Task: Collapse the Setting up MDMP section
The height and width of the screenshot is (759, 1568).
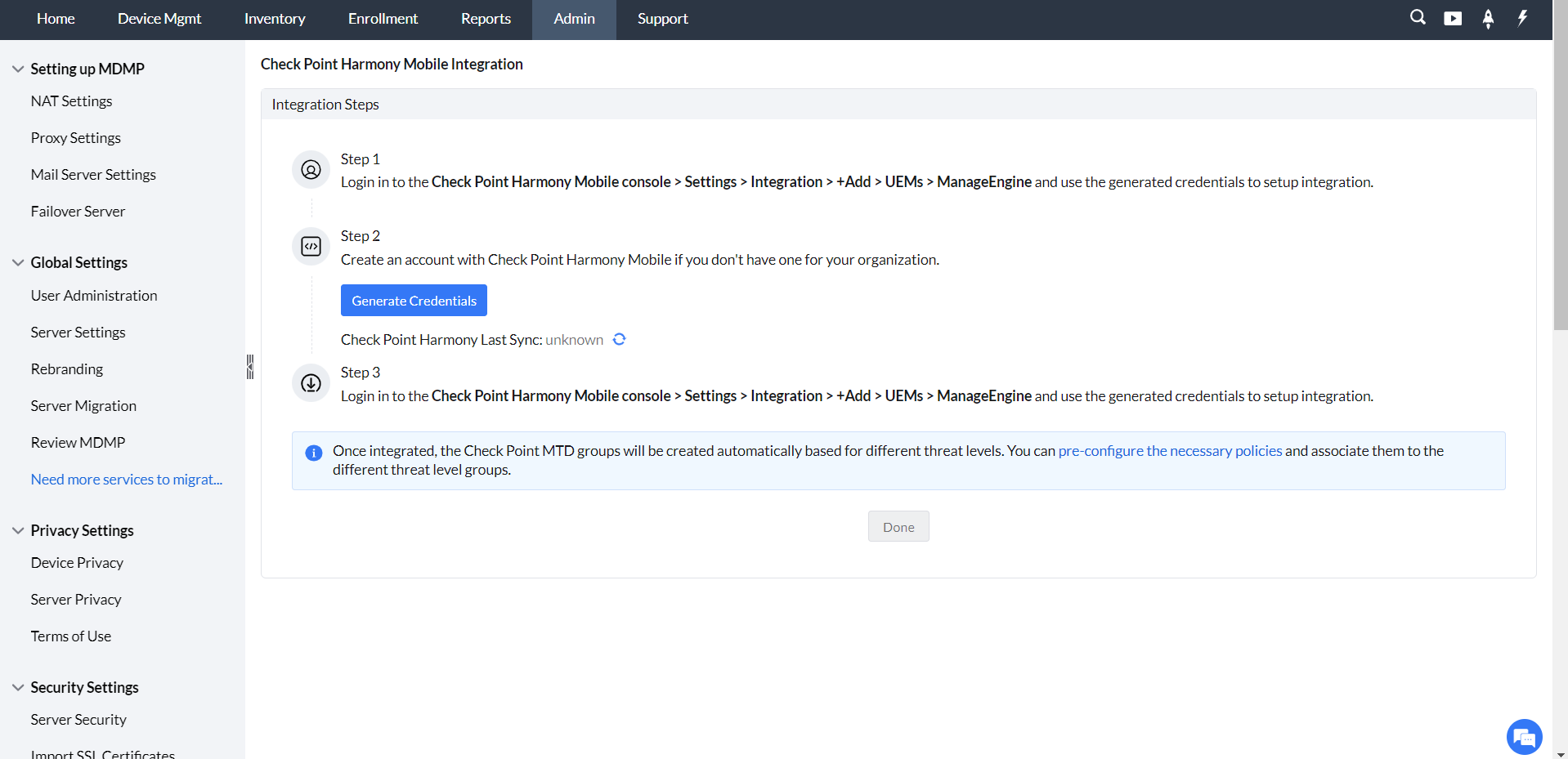Action: pos(17,69)
